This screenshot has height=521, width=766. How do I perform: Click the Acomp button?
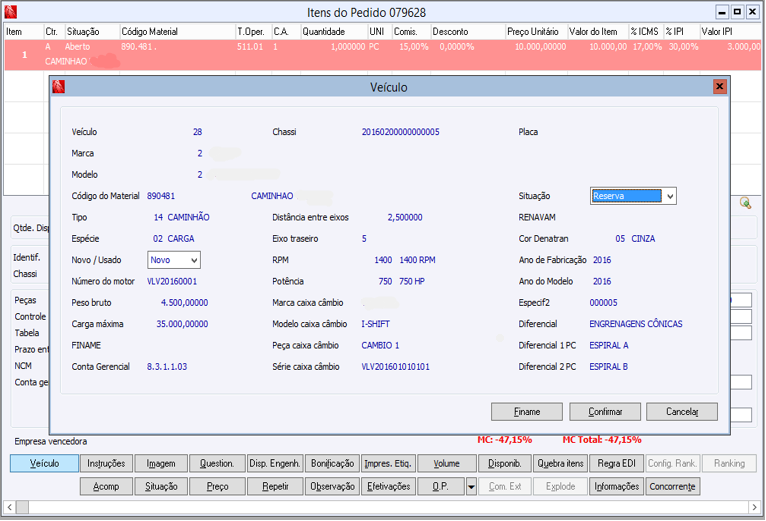click(x=106, y=487)
